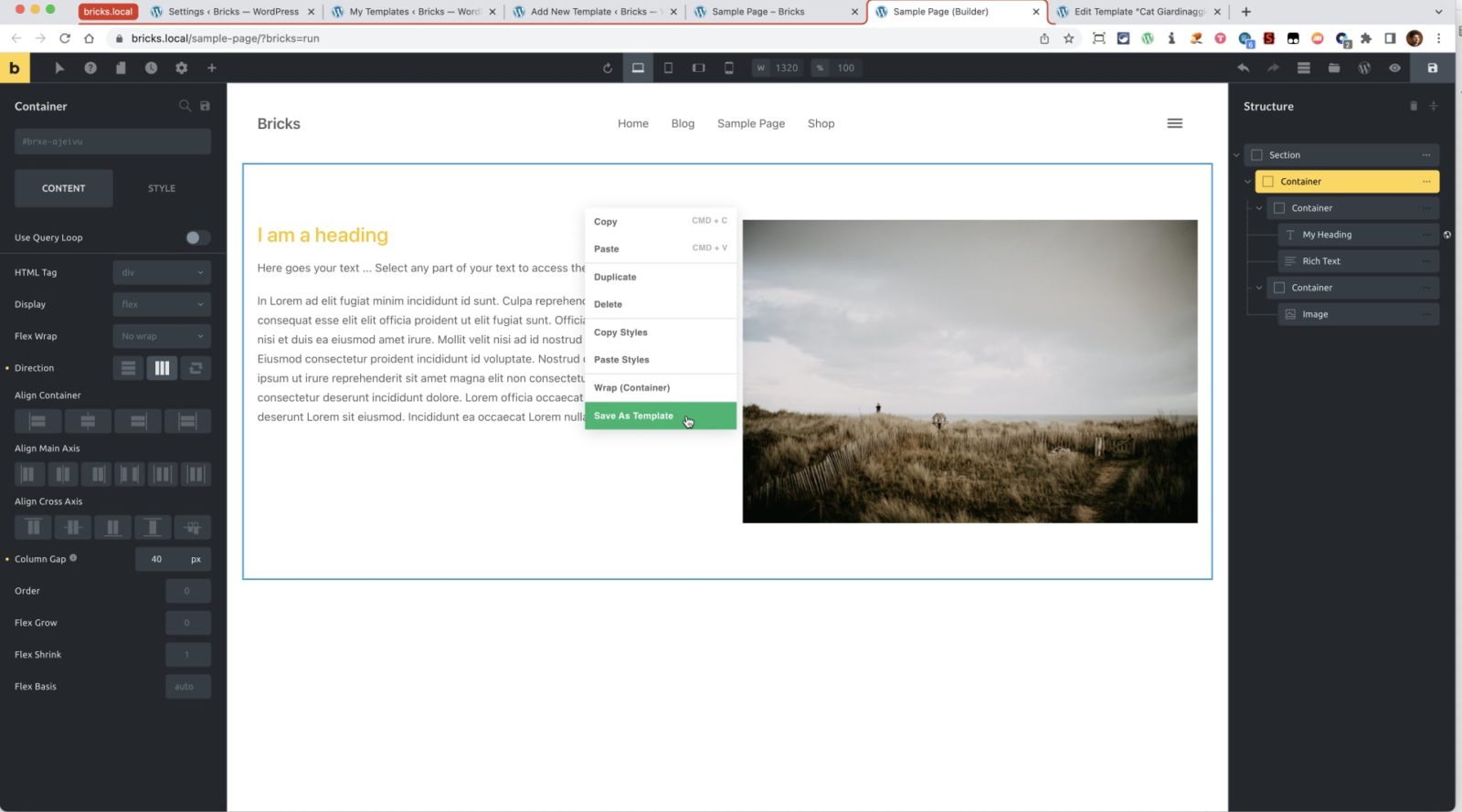Open revisions history clock icon
1462x812 pixels.
point(151,69)
